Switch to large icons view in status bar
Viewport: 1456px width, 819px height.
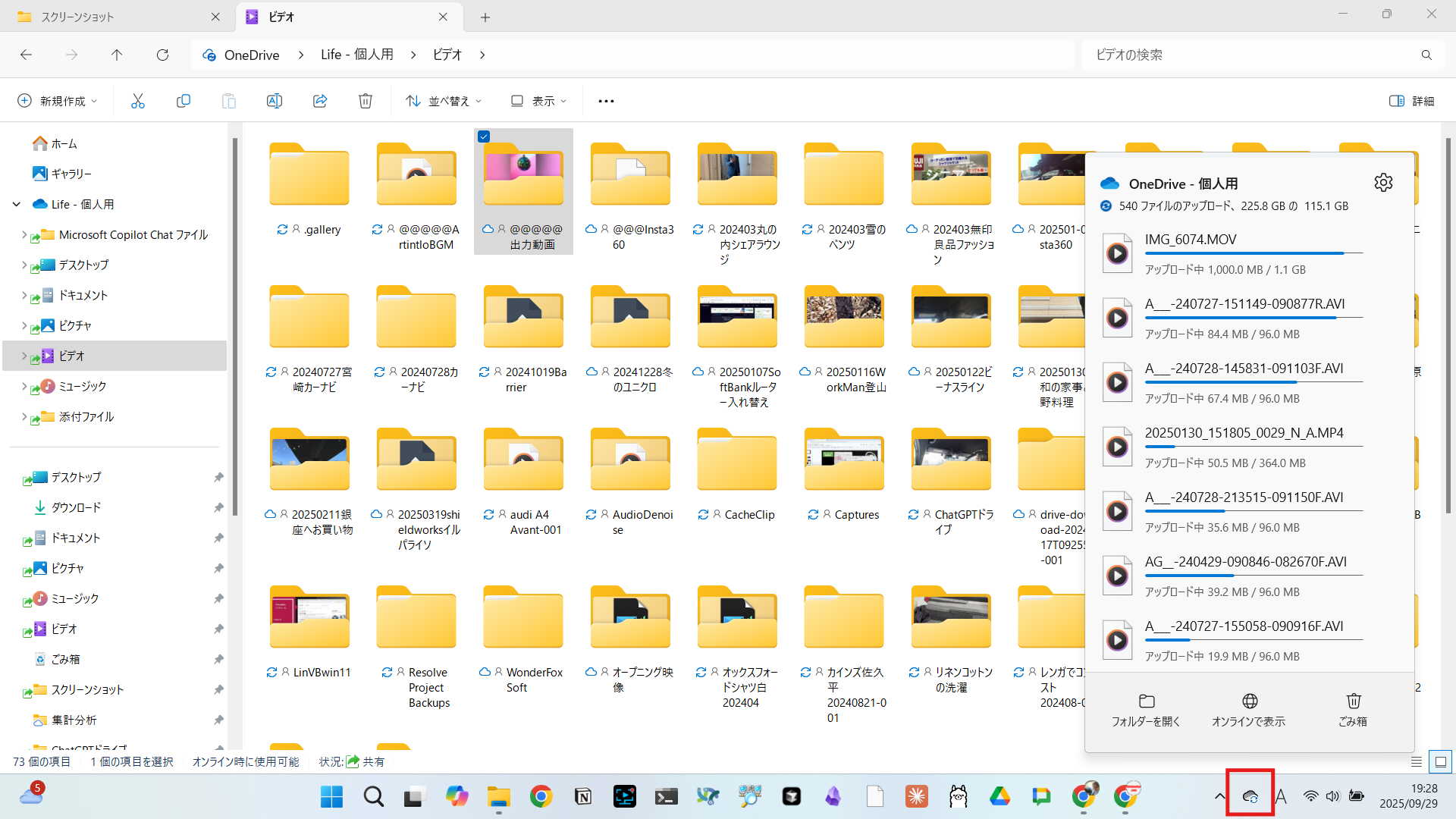1440,761
